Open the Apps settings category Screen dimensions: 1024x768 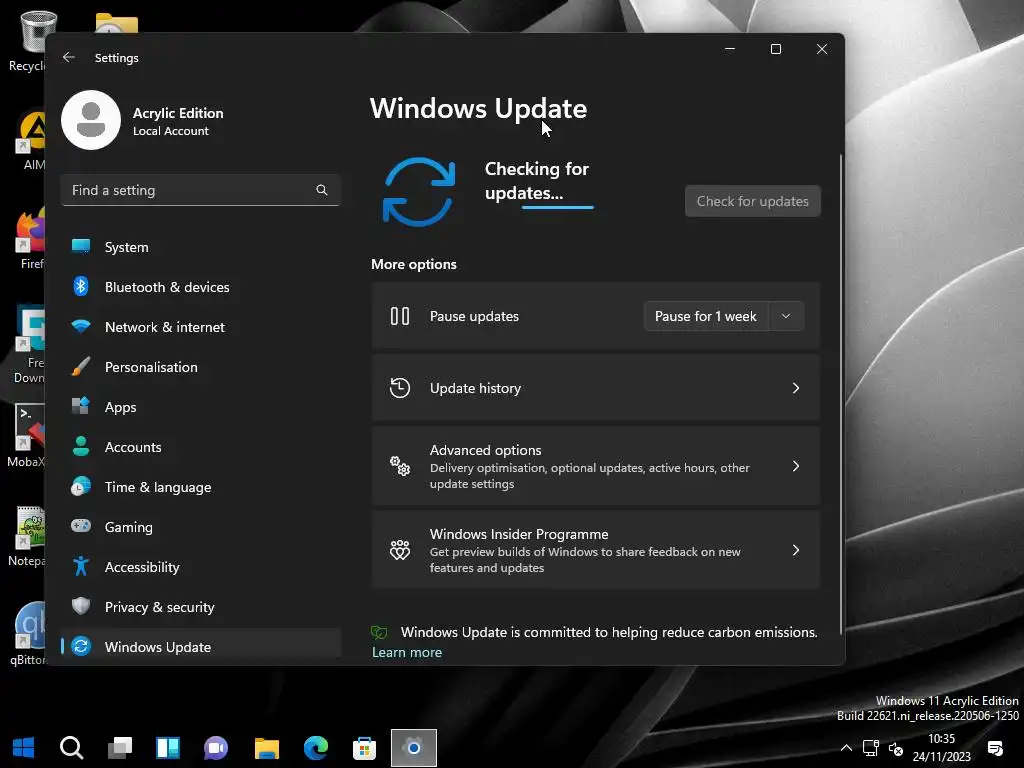click(x=200, y=407)
